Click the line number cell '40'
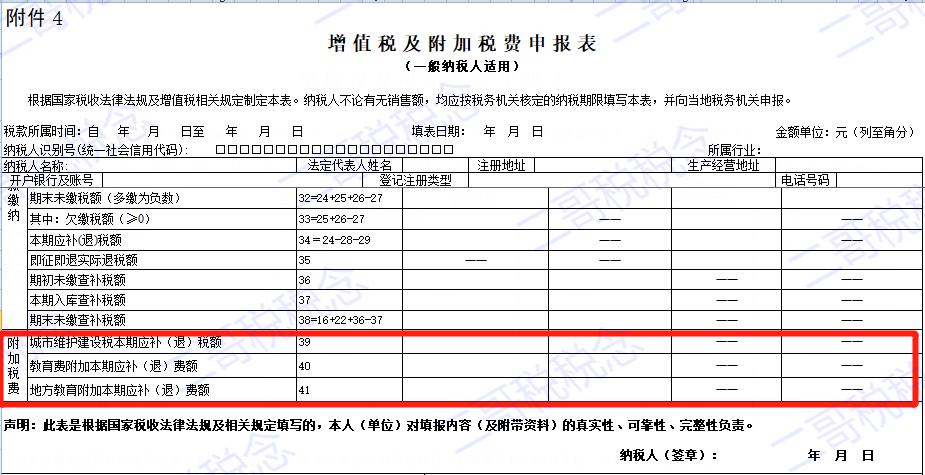925x475 pixels. pyautogui.click(x=349, y=366)
